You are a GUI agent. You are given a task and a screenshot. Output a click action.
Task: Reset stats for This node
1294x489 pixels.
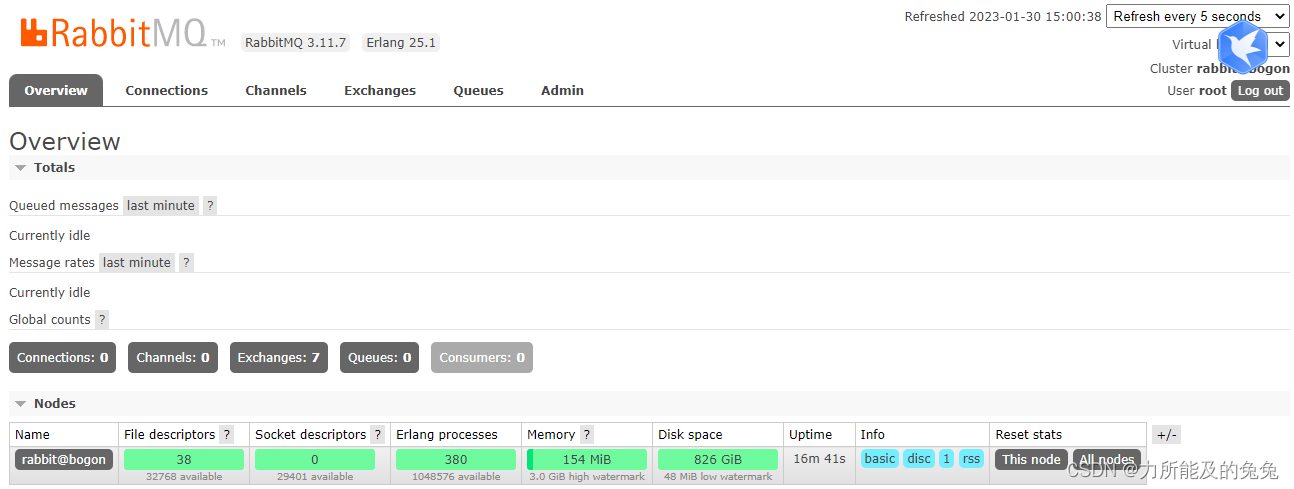pos(1031,459)
